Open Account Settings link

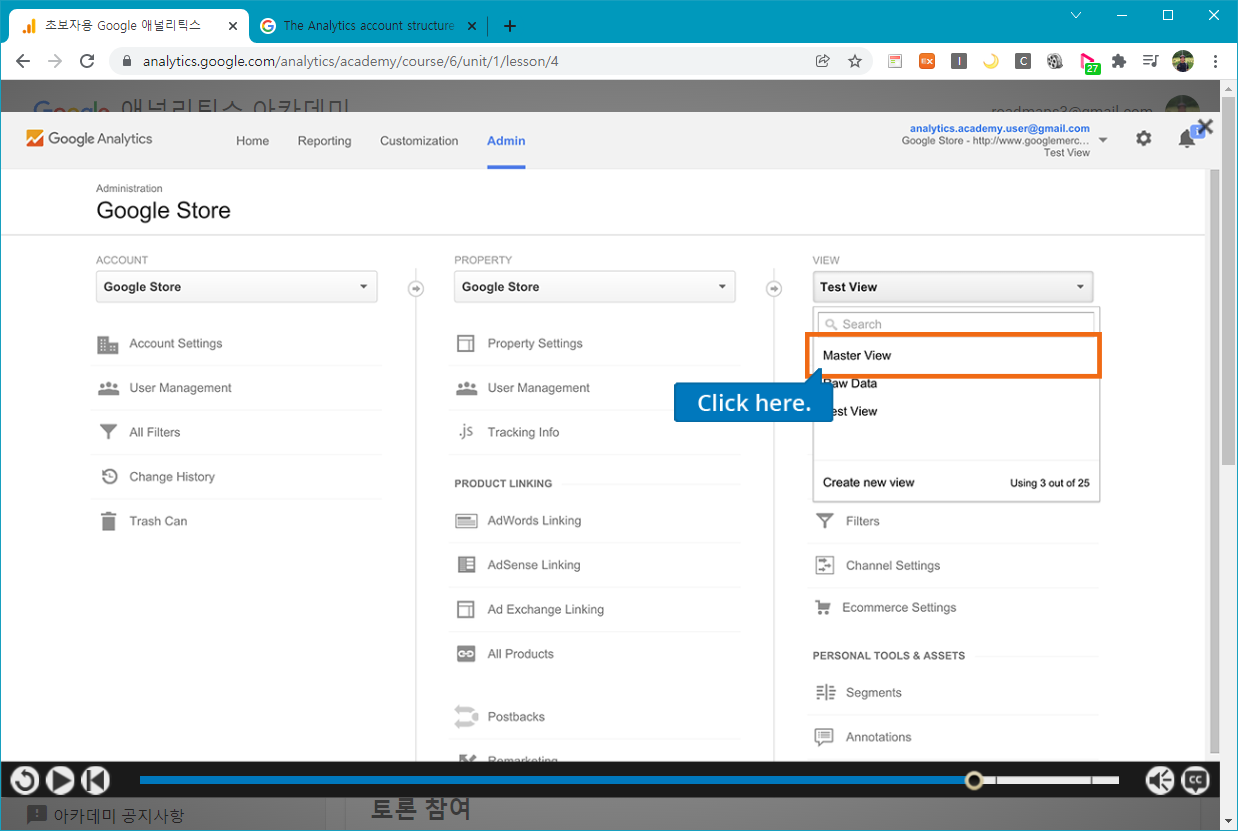tap(176, 344)
